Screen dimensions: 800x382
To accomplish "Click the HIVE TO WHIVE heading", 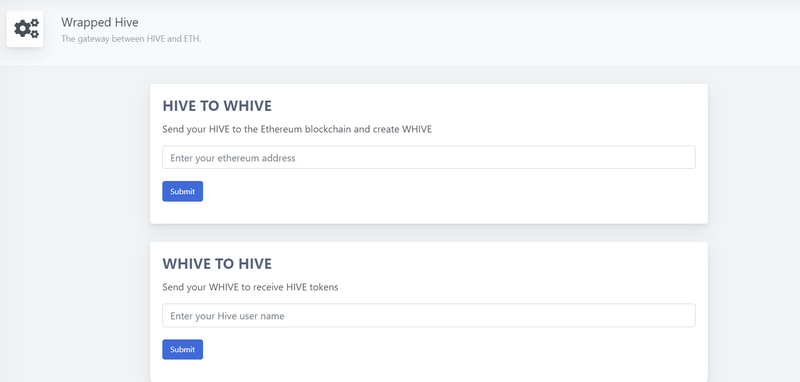I will [x=217, y=106].
